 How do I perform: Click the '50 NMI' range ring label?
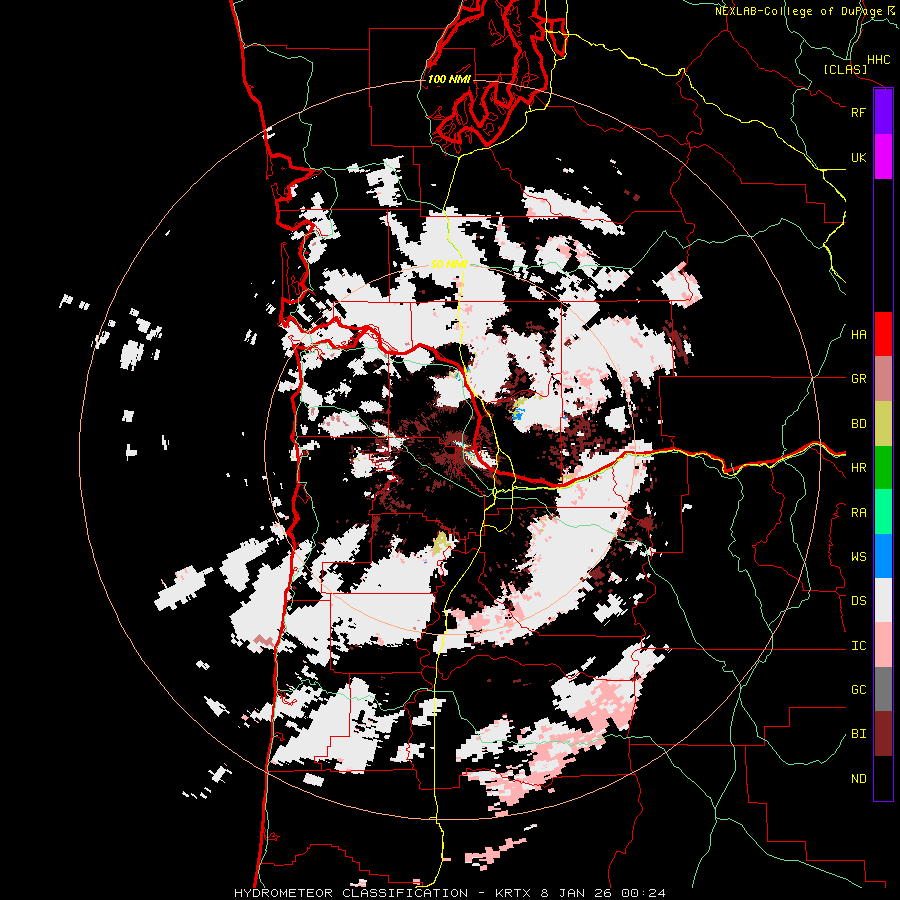[449, 264]
